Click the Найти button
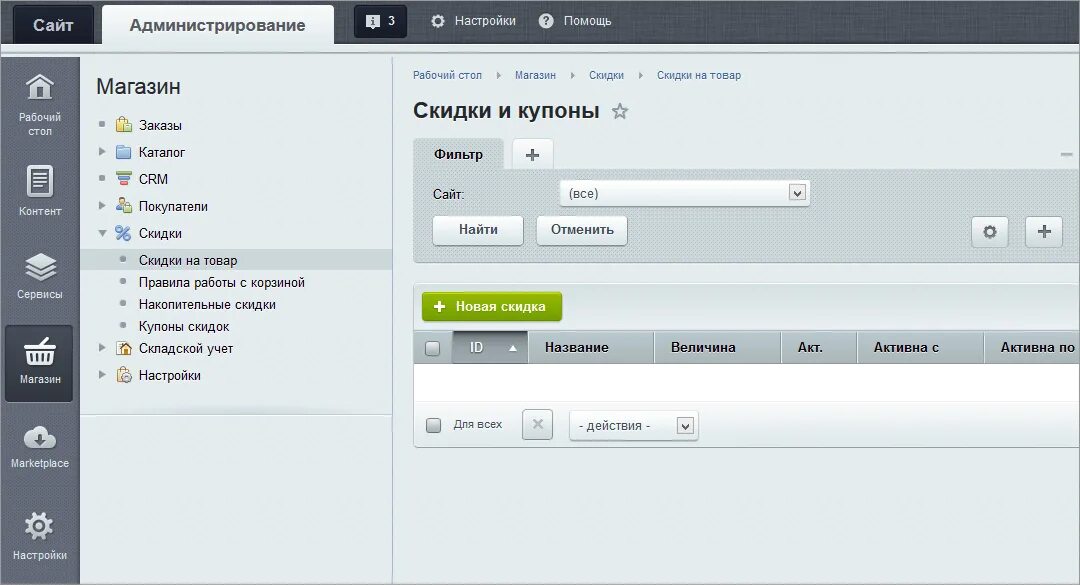The height and width of the screenshot is (585, 1080). click(478, 230)
